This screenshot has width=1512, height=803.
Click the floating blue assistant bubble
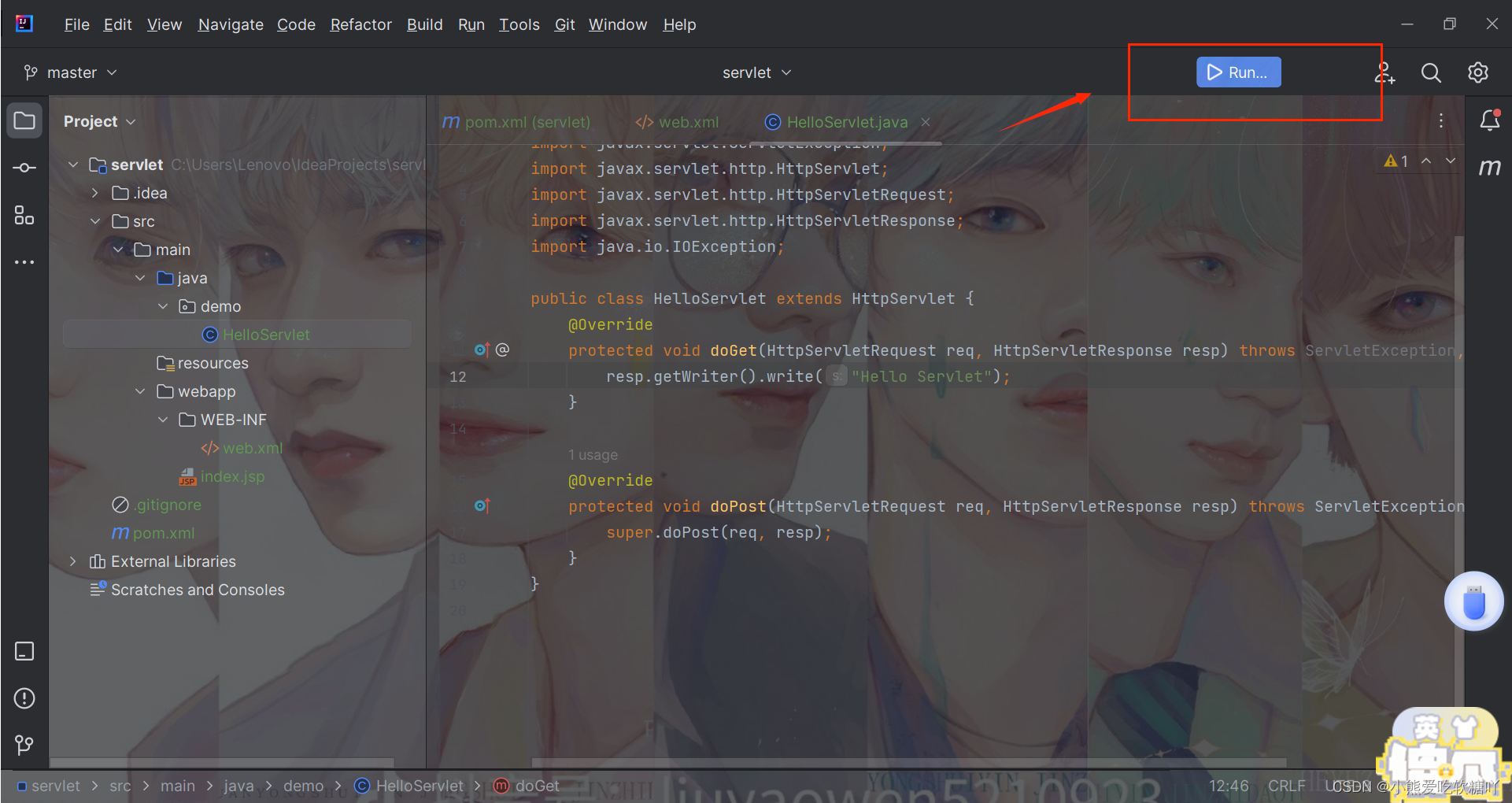[x=1473, y=601]
